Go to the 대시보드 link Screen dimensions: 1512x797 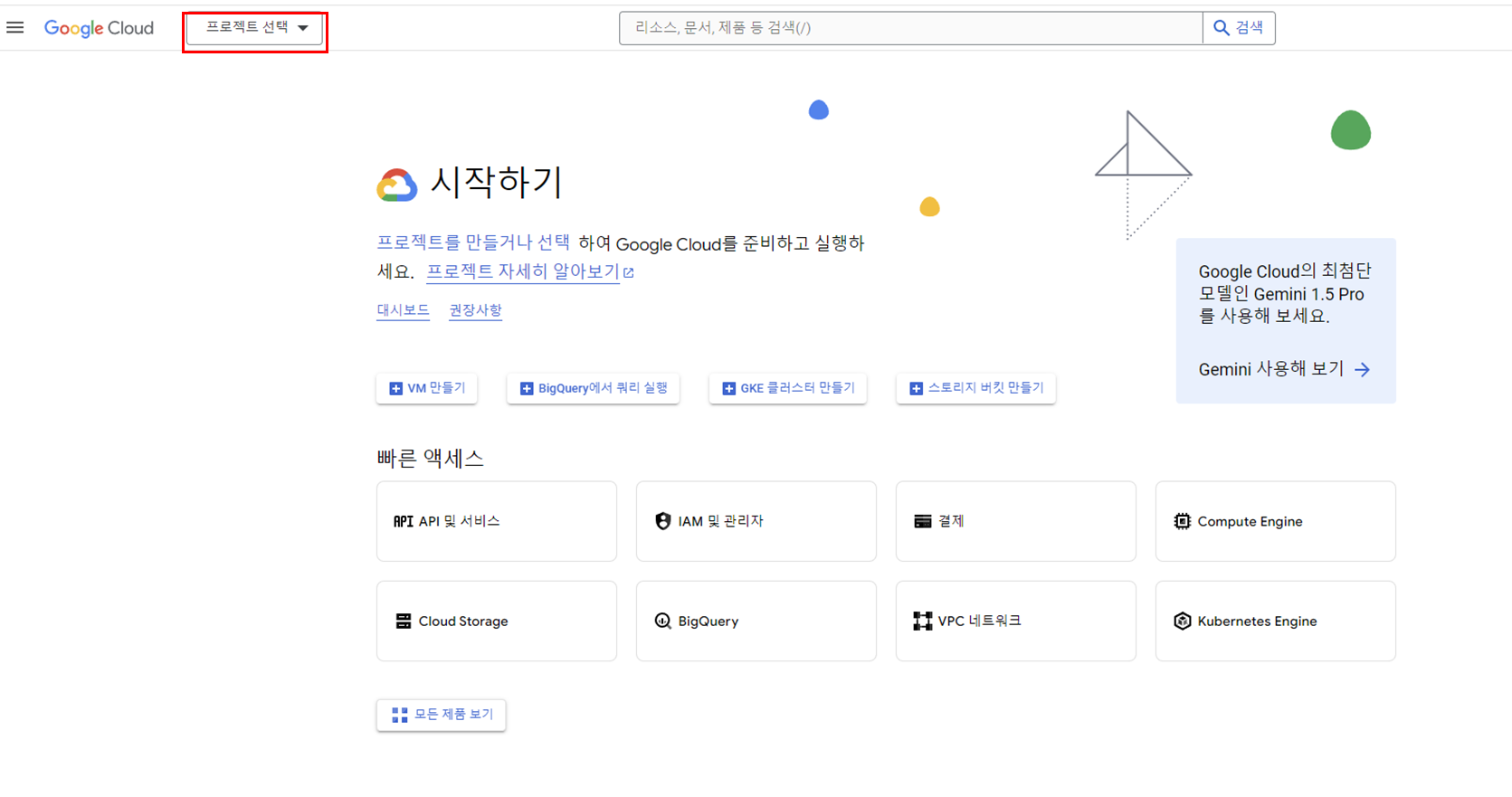[x=403, y=310]
